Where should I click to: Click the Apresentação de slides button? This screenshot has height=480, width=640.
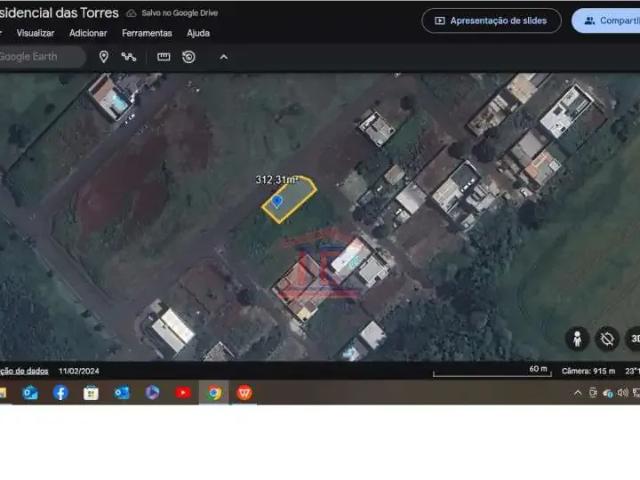pos(491,20)
